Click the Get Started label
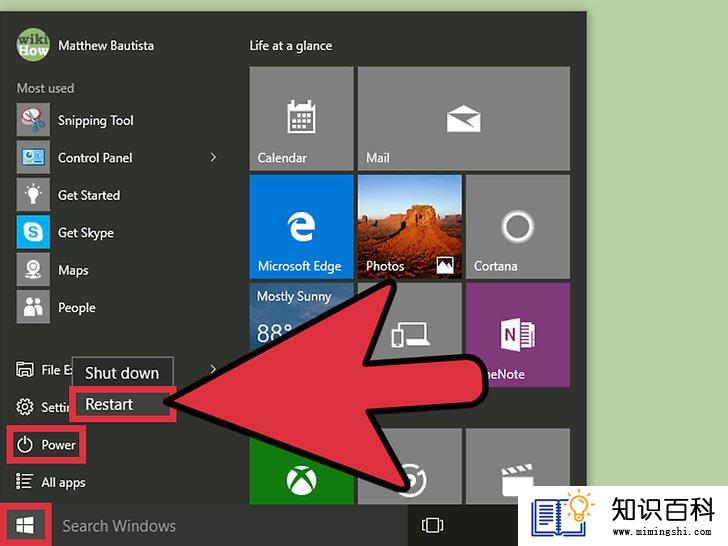The image size is (728, 546). [89, 195]
